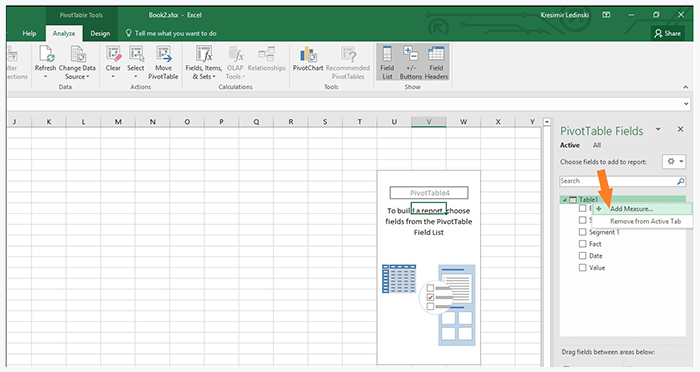Toggle the +/- Buttons option

[x=411, y=63]
